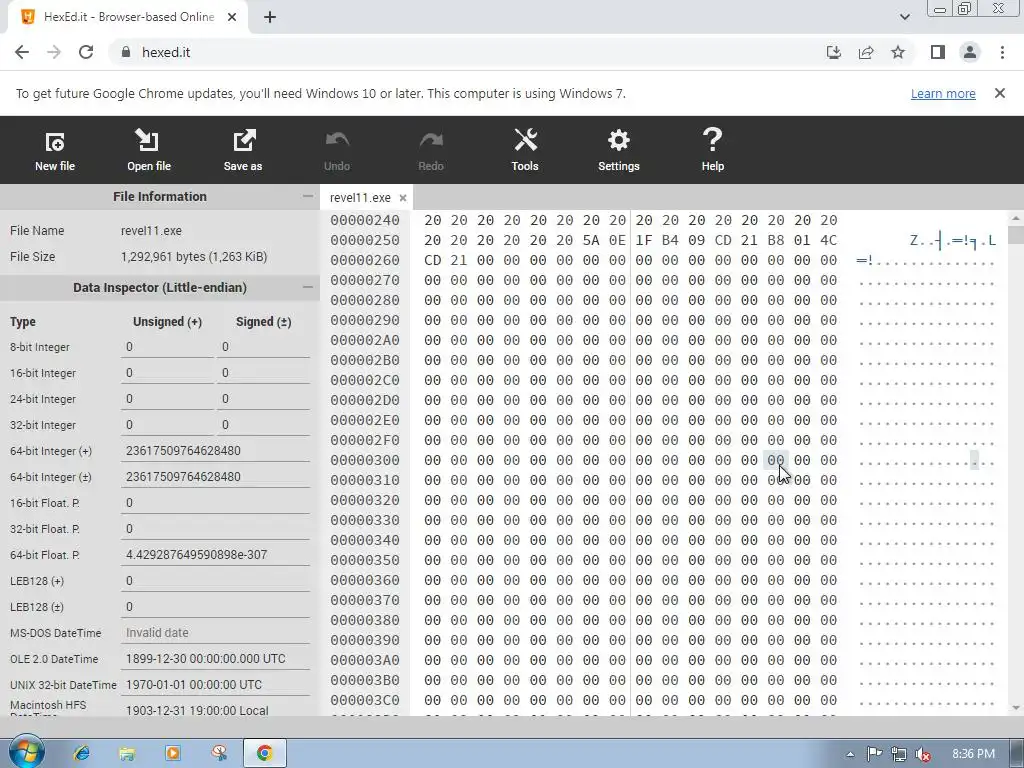Viewport: 1024px width, 768px height.
Task: Click the site lock icon
Action: pos(126,52)
